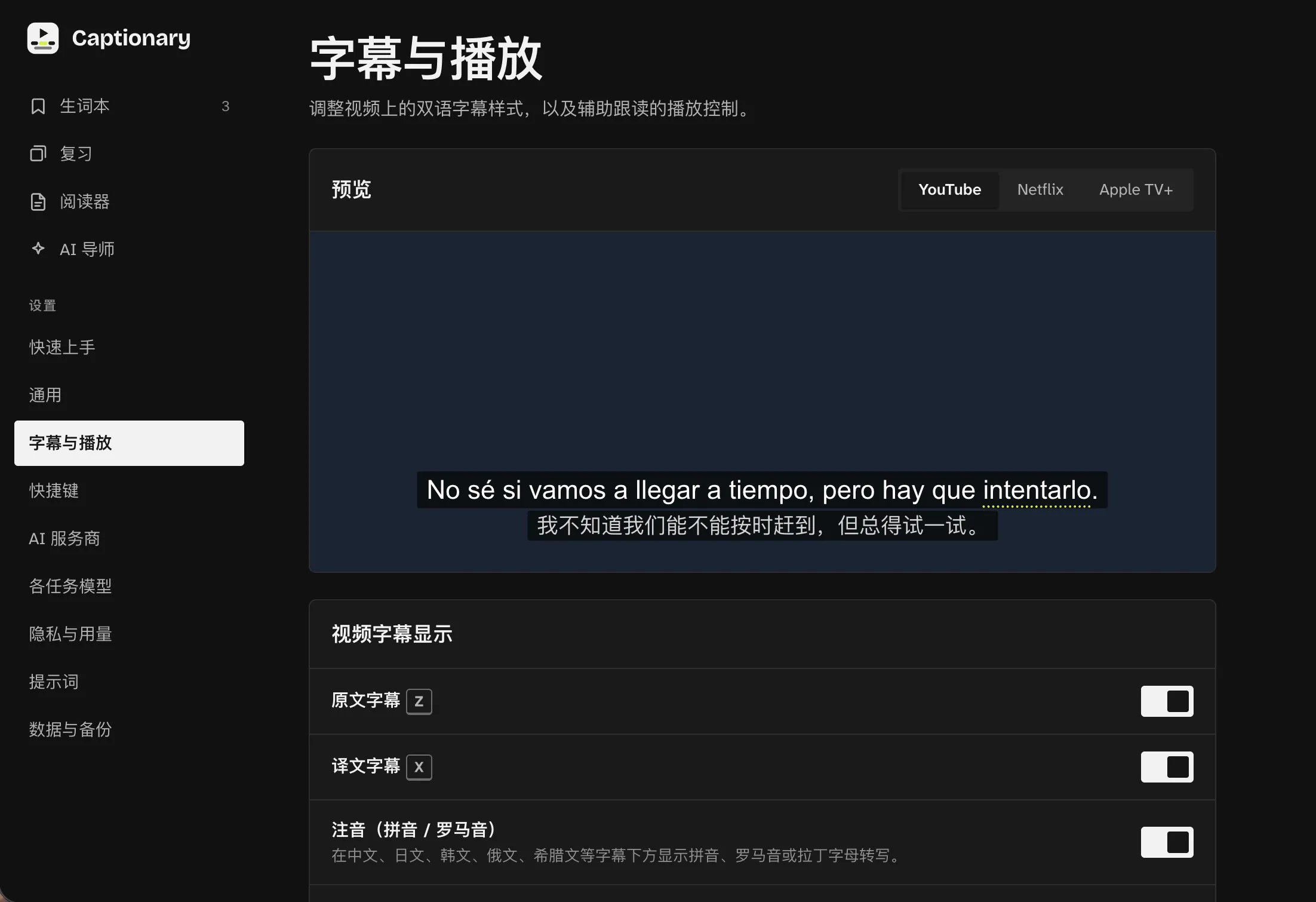This screenshot has height=902, width=1316.
Task: Click the Captionary logo icon
Action: (43, 38)
